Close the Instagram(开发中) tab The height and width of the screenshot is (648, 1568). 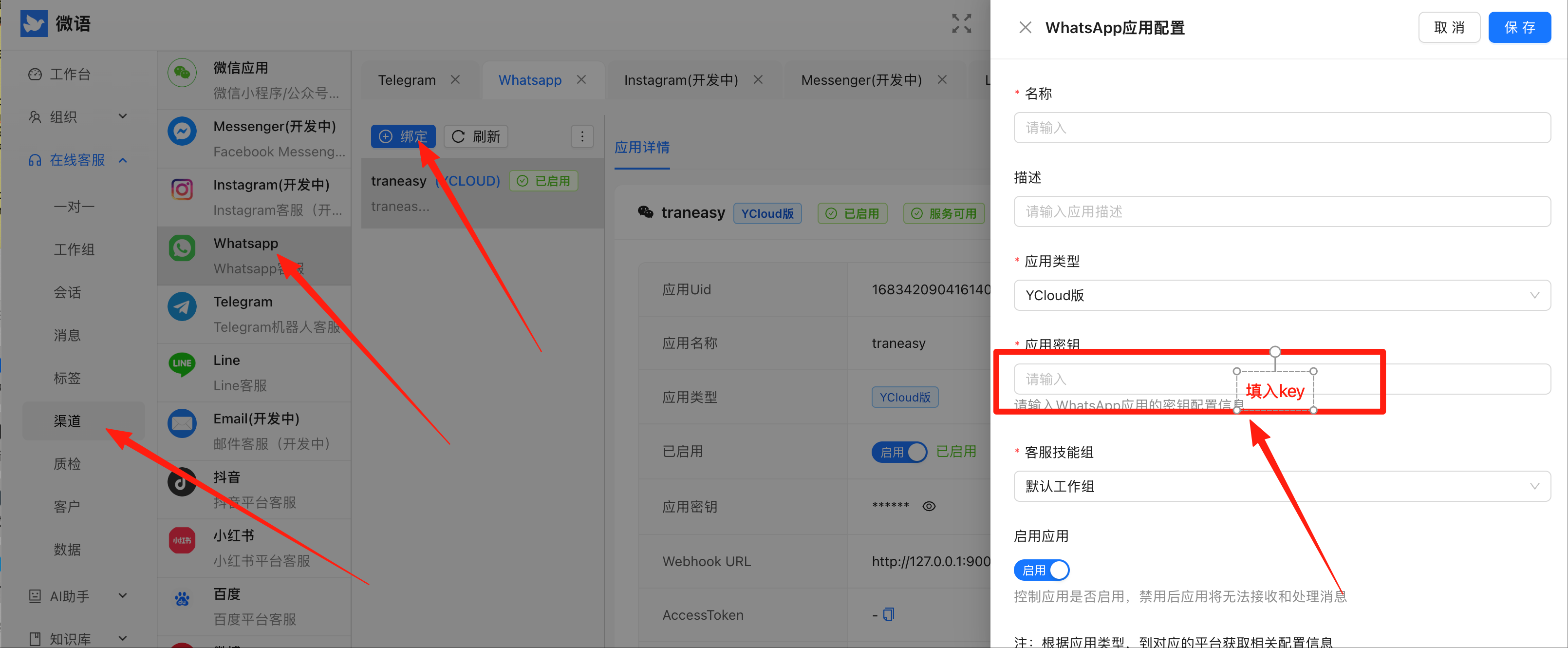pos(758,80)
